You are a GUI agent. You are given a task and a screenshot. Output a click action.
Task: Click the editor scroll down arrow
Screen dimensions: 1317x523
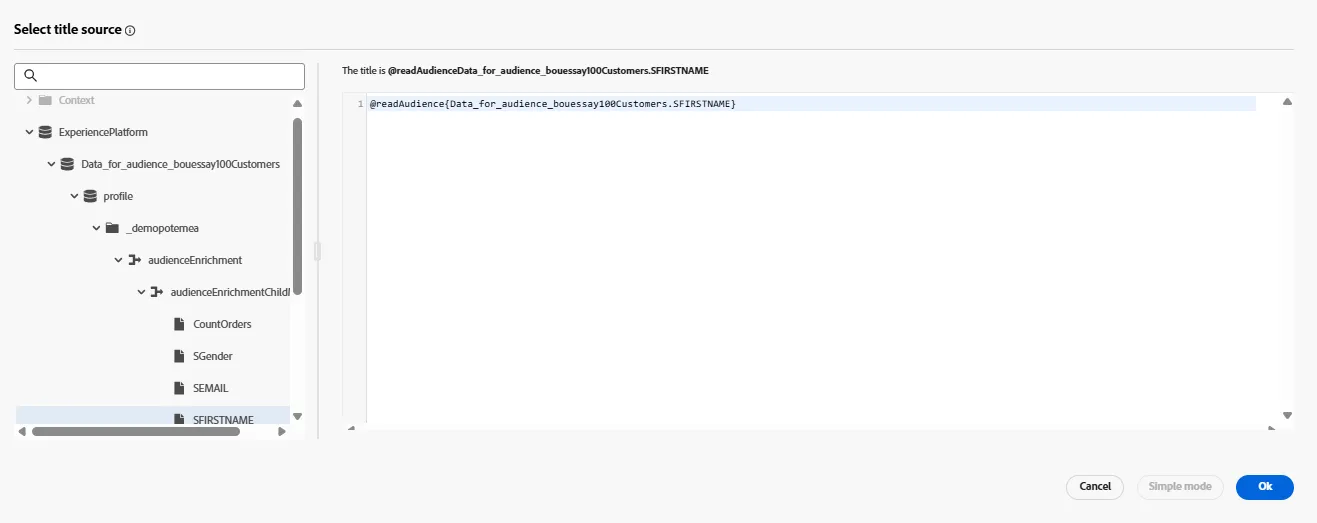tap(1287, 415)
